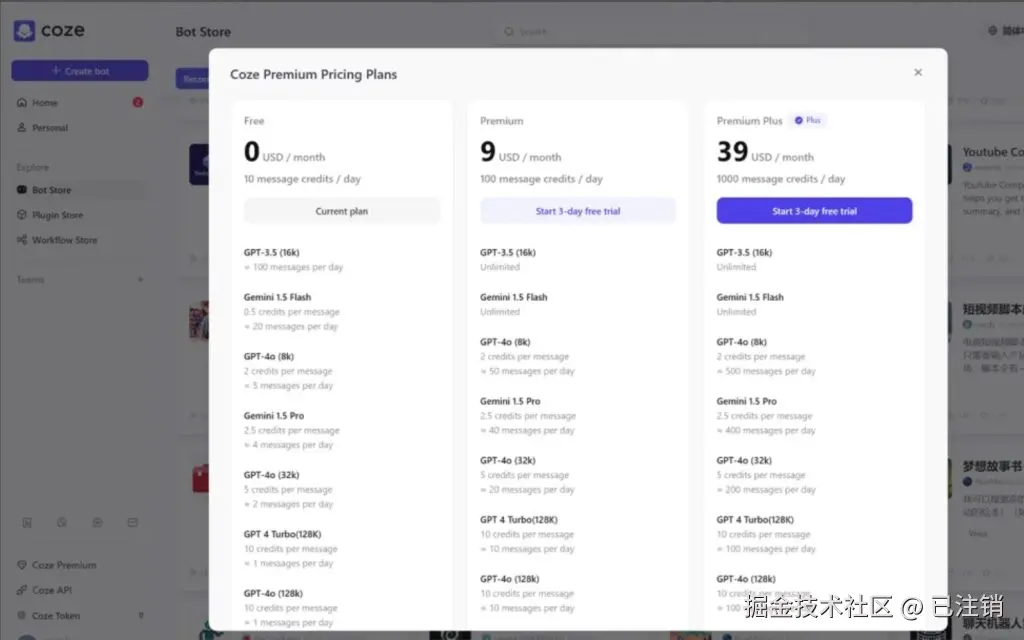Click the token icon beside Coze Token
Viewport: 1024px width, 640px height.
coord(22,615)
